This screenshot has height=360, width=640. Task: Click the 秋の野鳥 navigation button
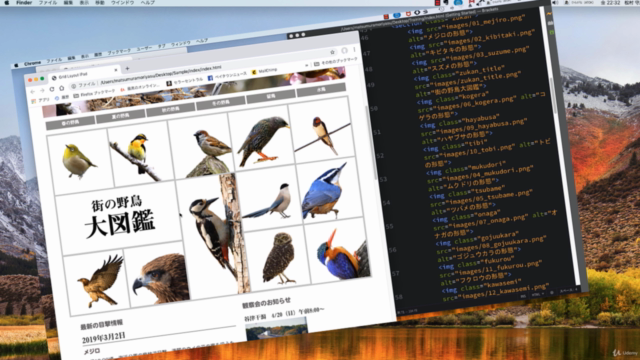click(x=171, y=109)
